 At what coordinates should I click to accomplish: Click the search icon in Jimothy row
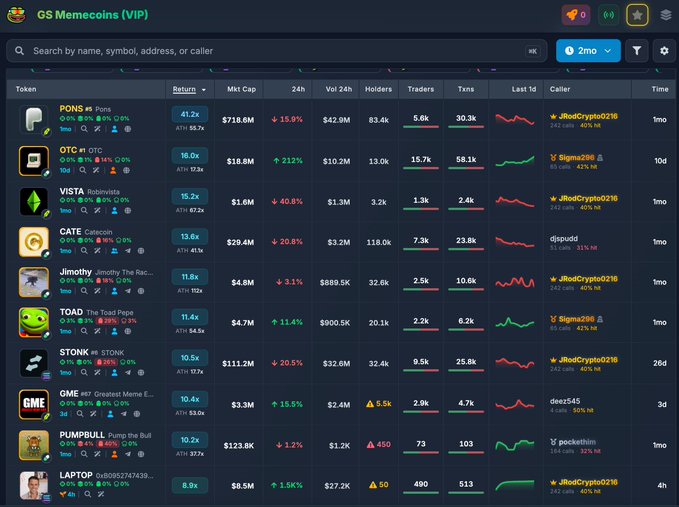click(84, 291)
